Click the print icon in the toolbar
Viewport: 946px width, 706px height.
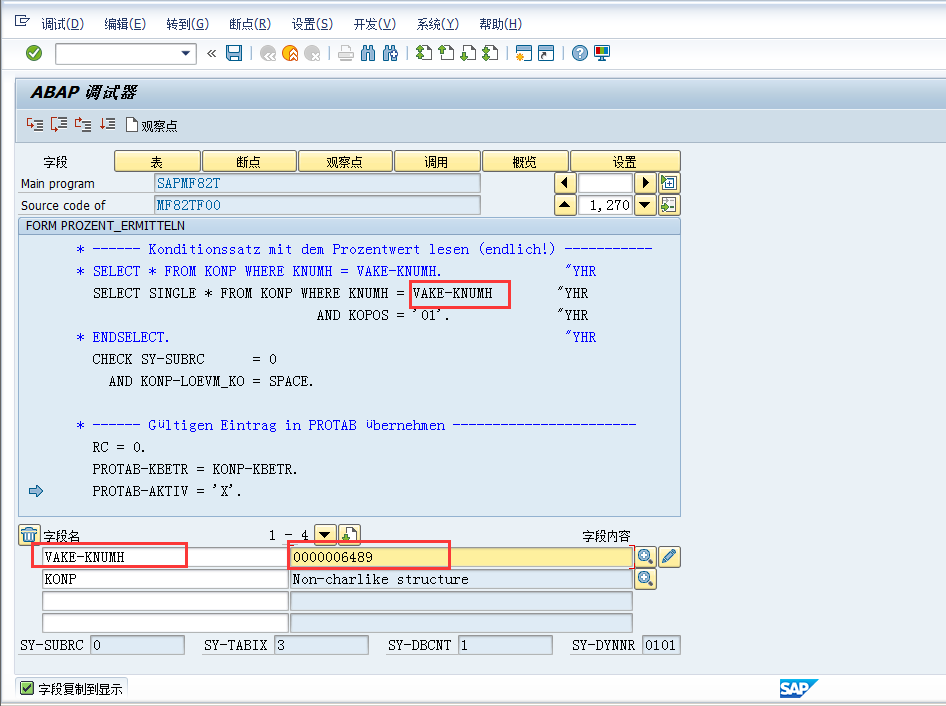345,55
